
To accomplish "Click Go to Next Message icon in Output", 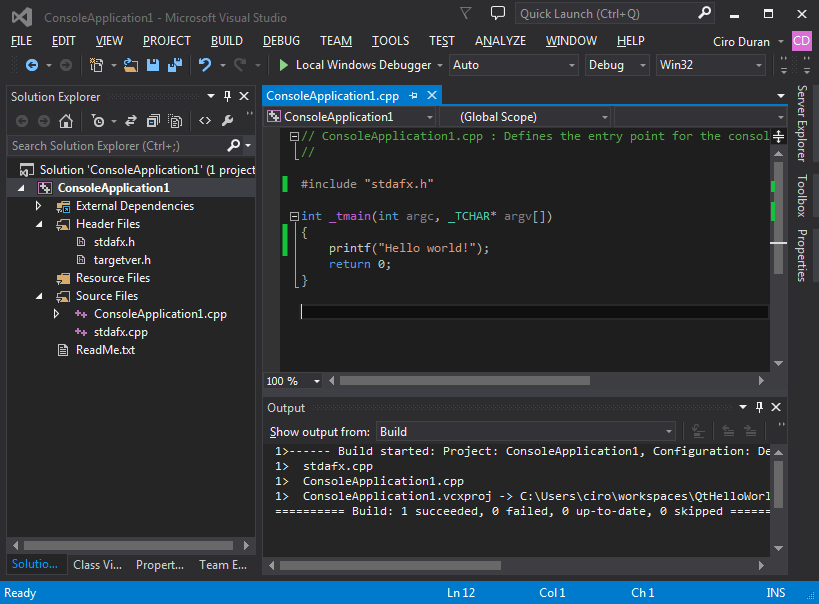I will click(x=750, y=432).
